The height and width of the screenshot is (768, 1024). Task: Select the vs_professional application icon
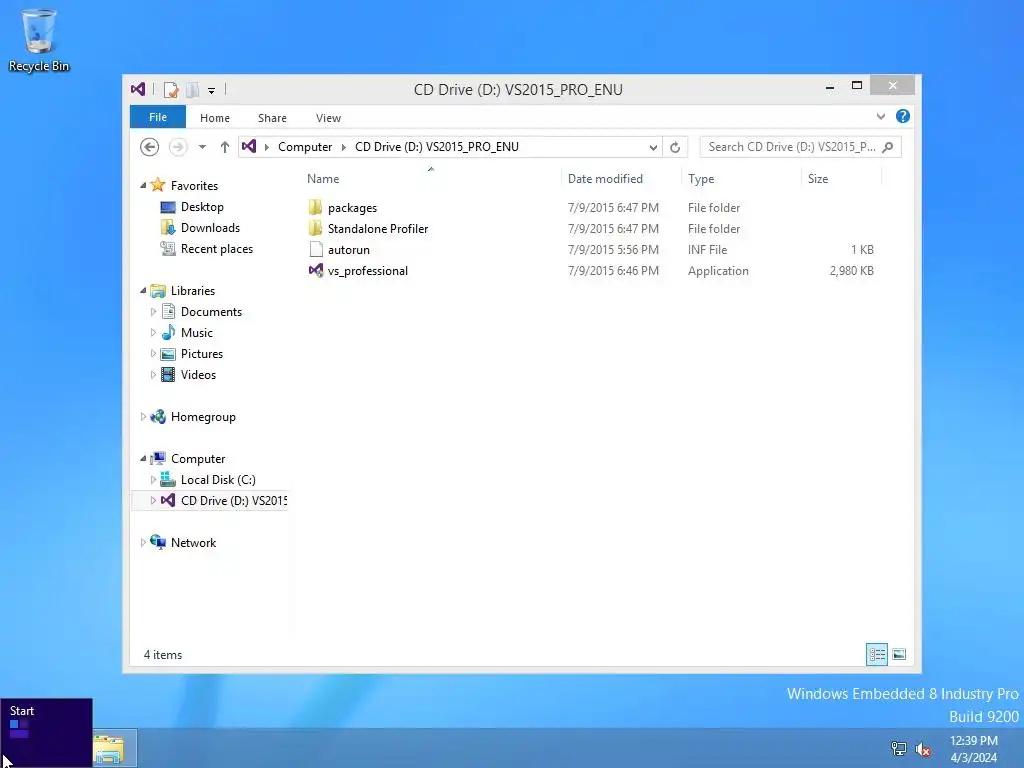[316, 270]
